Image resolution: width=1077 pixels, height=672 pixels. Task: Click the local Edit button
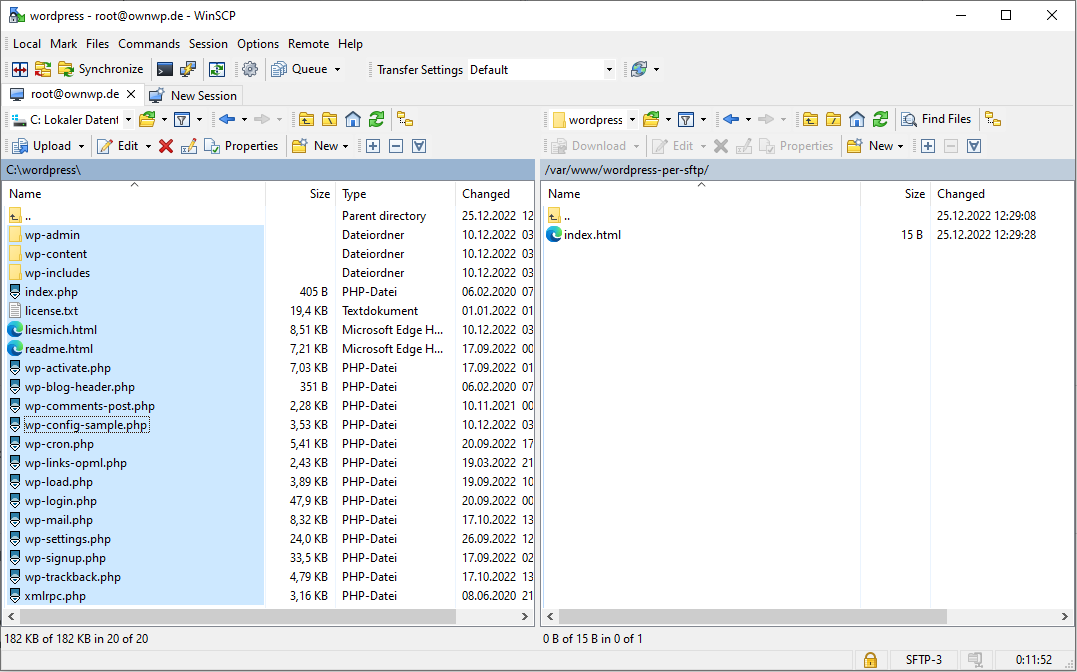[118, 146]
